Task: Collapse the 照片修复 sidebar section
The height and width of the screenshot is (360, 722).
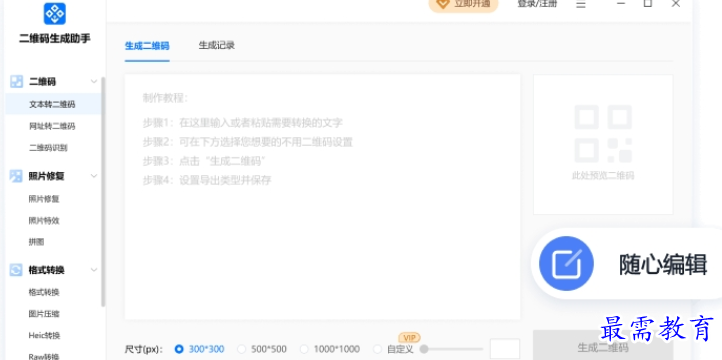Action: (94, 176)
